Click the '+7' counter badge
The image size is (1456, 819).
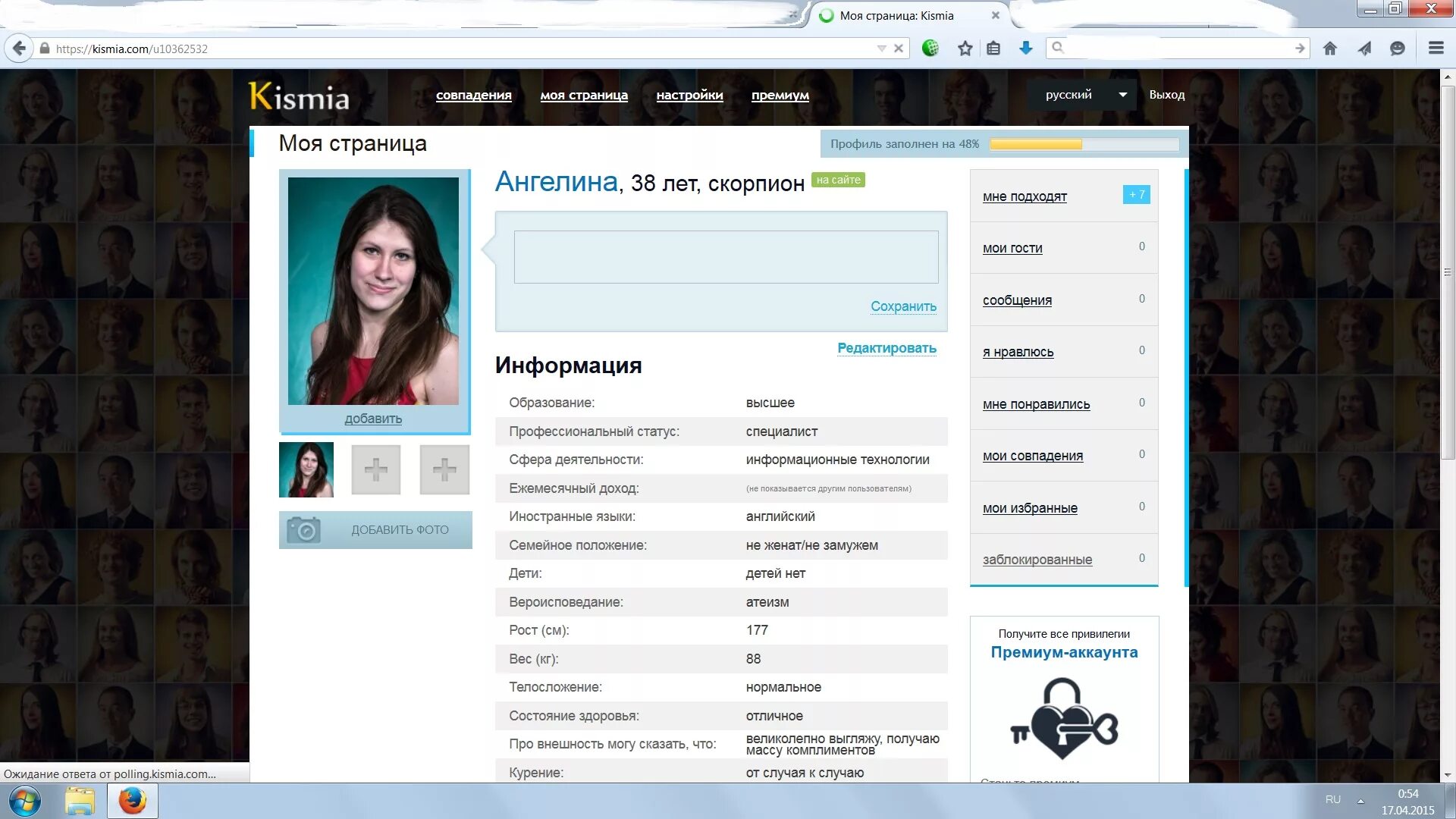click(x=1136, y=194)
